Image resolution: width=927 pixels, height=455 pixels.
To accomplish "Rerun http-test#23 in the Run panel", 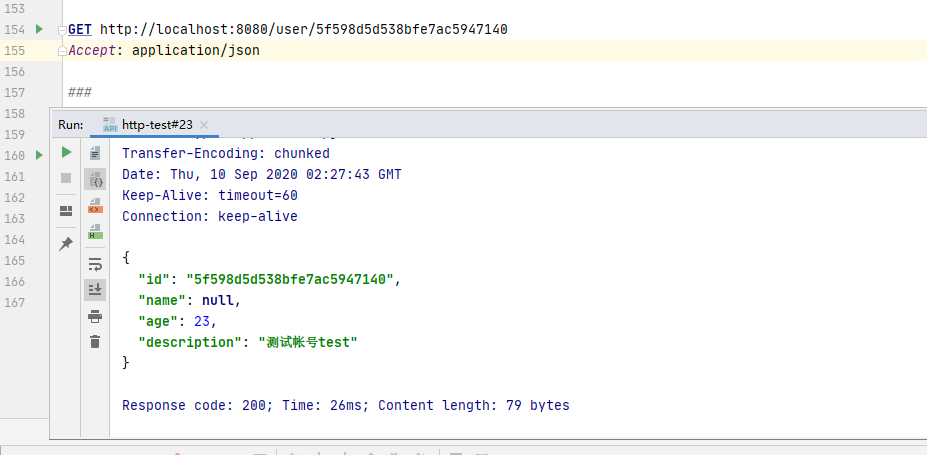I will point(66,152).
